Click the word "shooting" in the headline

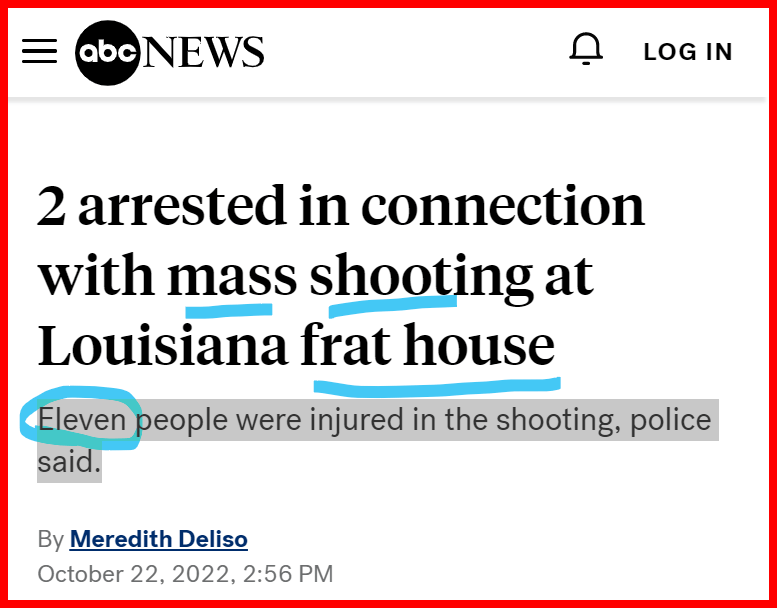(421, 276)
